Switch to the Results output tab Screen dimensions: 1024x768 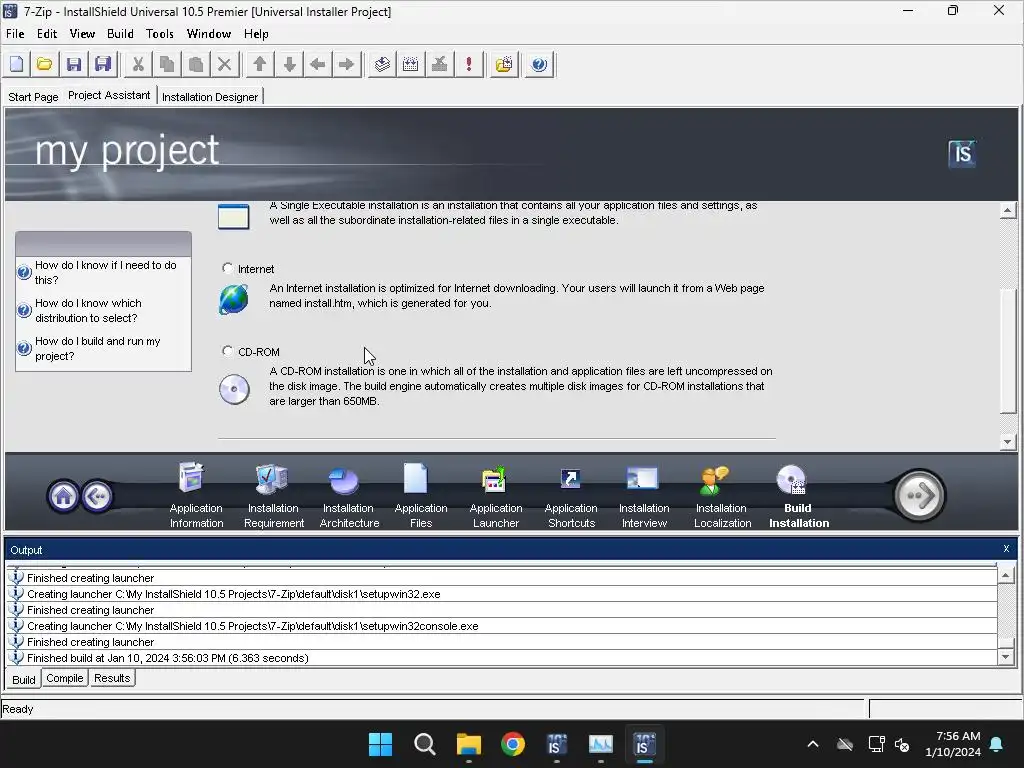[x=112, y=679]
